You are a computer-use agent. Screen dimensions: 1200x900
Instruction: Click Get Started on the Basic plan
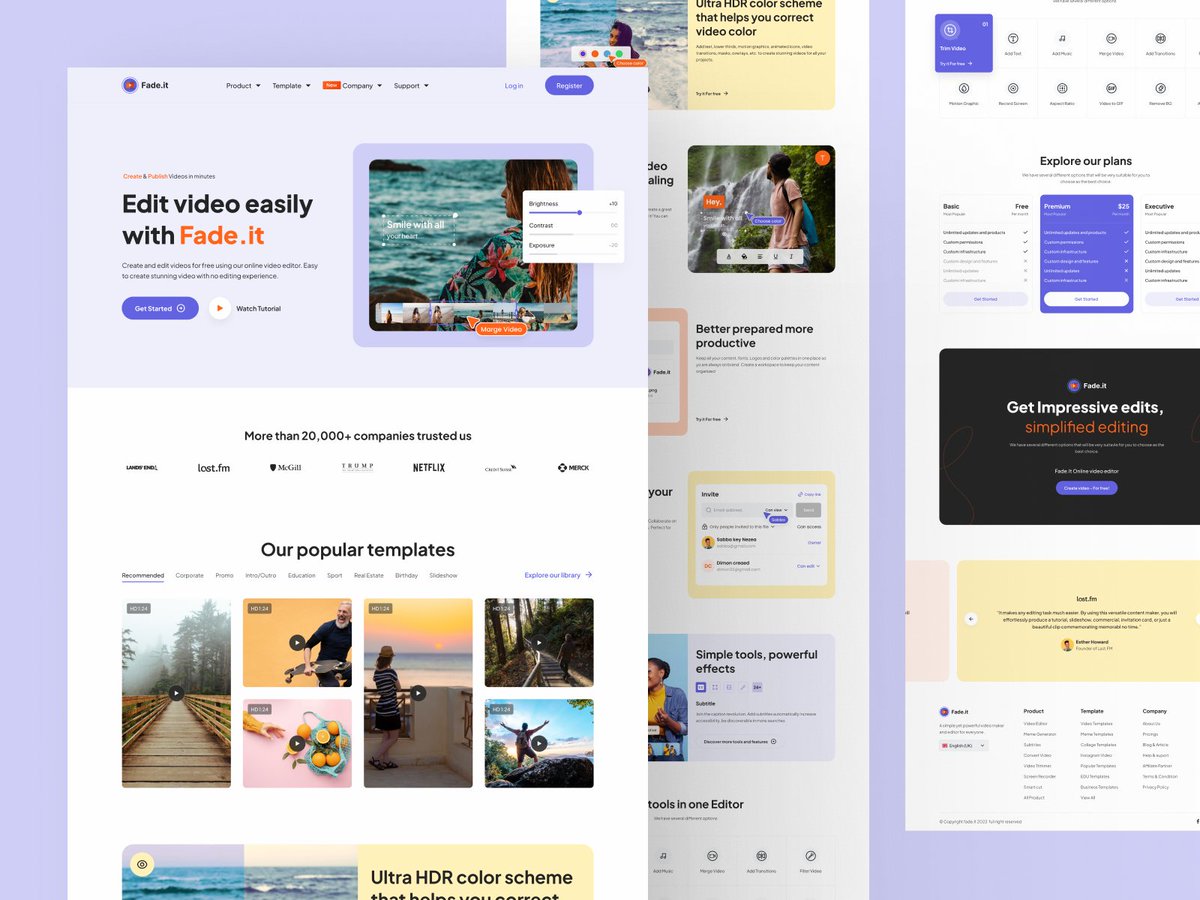985,299
